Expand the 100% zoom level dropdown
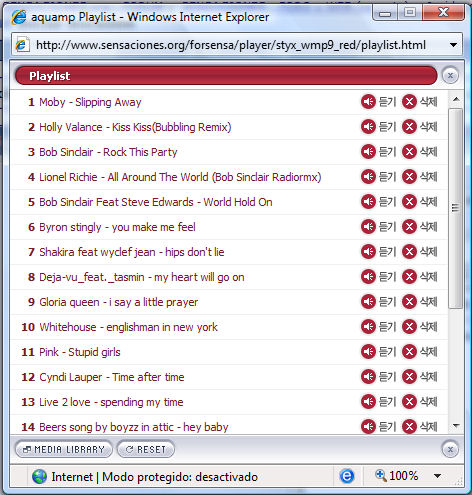Screen dimensions: 472x495 click(438, 476)
